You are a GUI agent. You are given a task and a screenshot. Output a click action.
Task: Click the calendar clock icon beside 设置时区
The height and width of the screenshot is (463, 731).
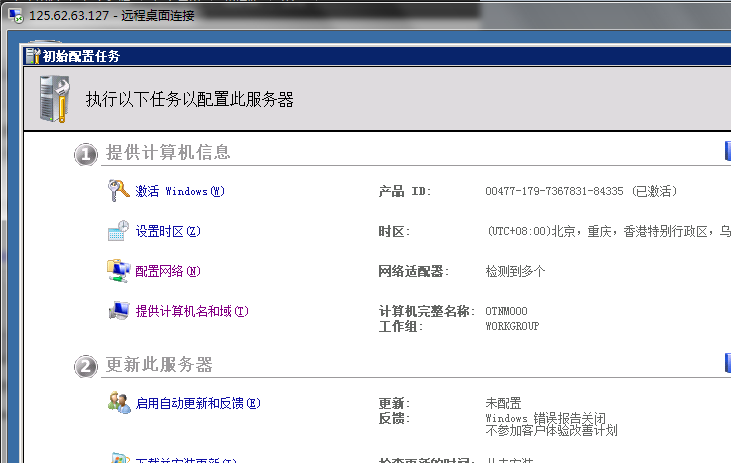point(118,230)
